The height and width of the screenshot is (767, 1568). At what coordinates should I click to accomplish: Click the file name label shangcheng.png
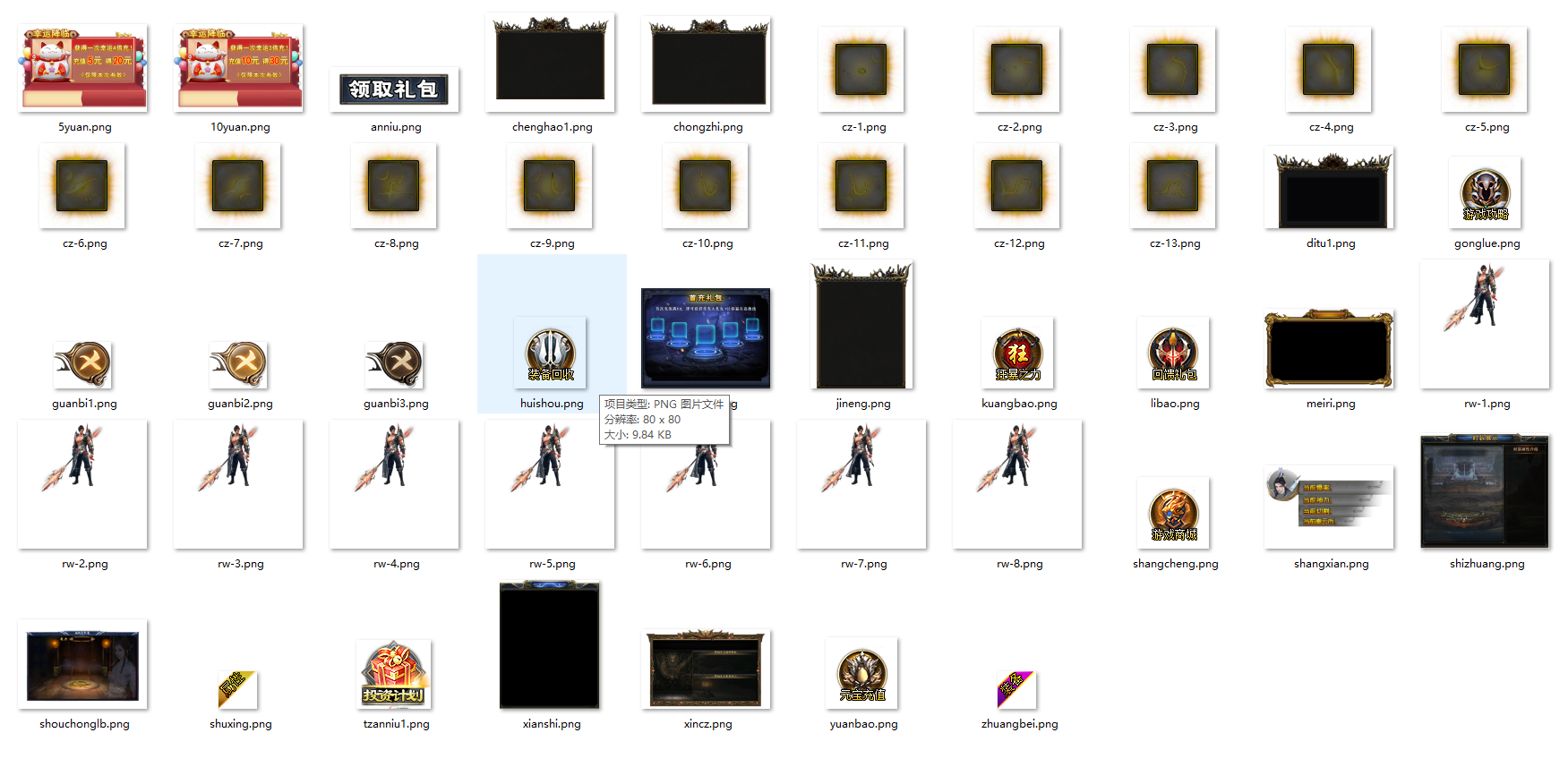1176,564
